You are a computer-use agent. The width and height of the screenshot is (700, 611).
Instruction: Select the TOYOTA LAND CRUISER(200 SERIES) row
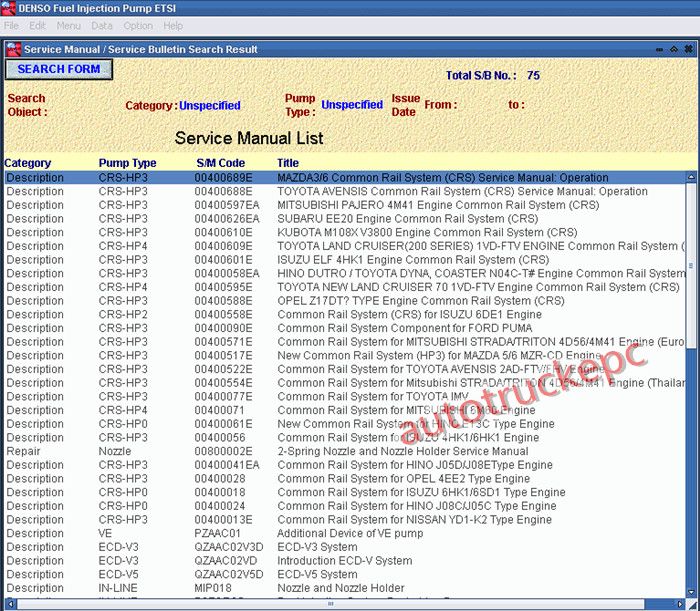[345, 246]
